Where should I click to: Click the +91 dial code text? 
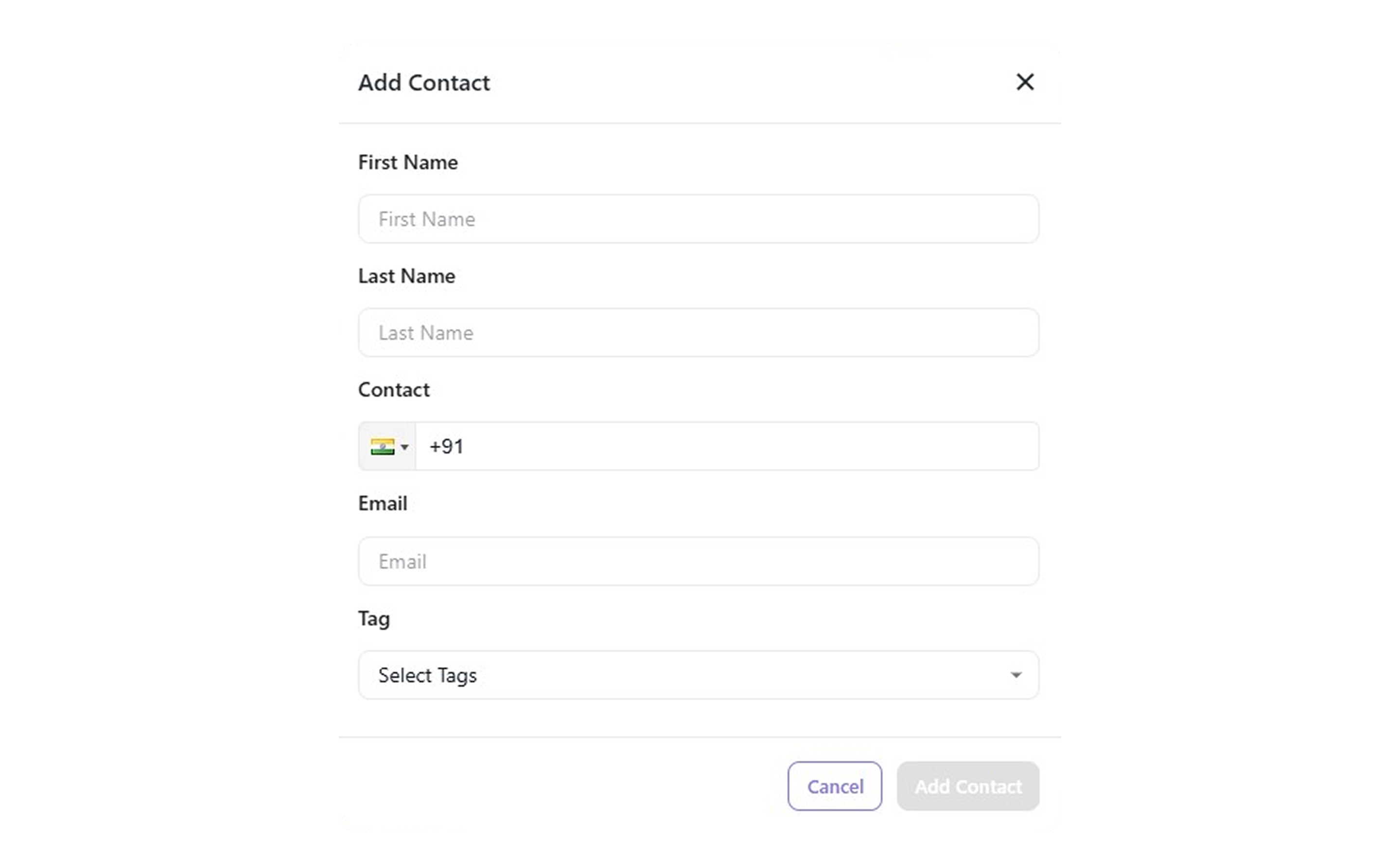[447, 447]
